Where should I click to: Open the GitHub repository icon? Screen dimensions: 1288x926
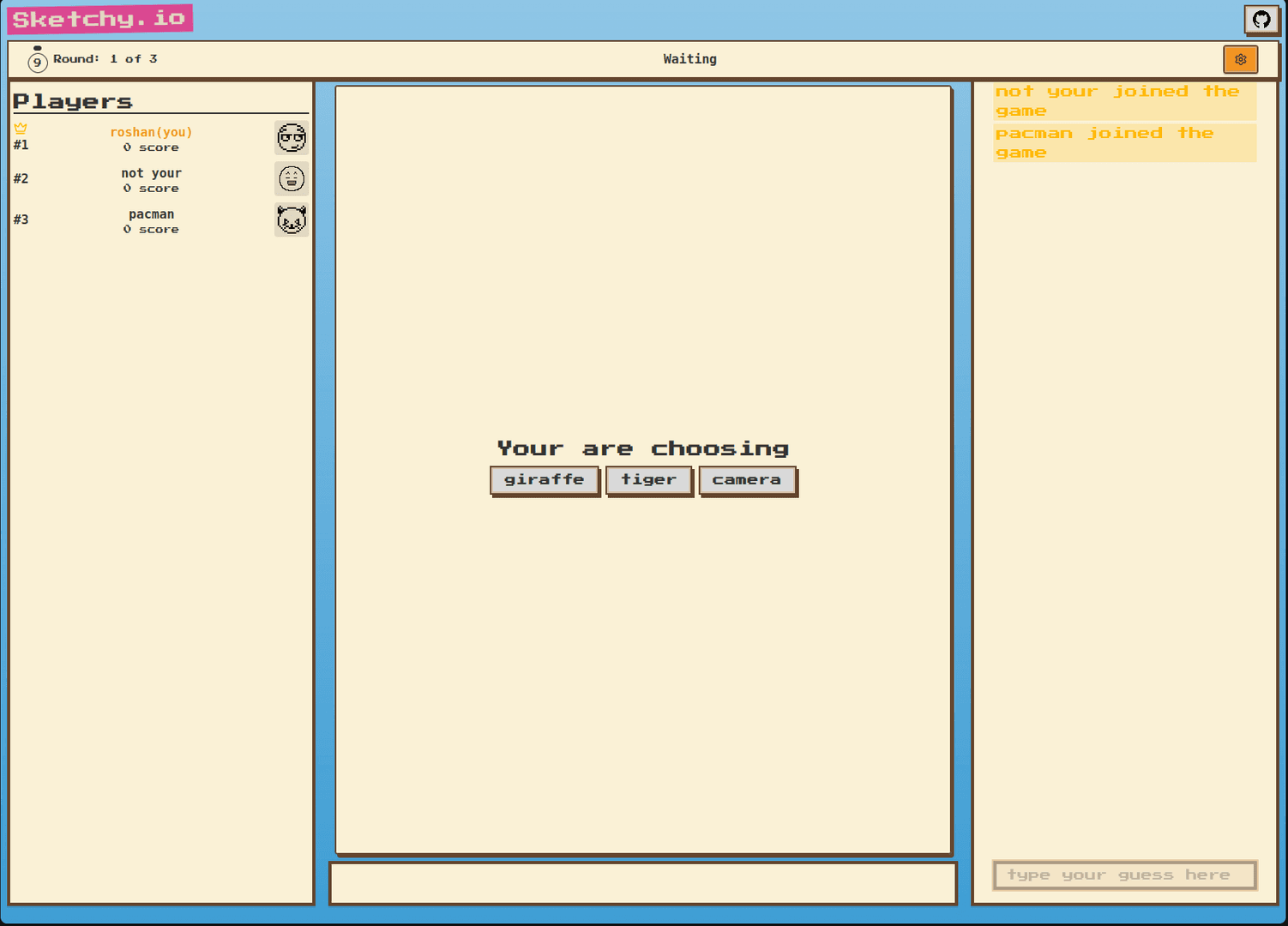[1261, 19]
